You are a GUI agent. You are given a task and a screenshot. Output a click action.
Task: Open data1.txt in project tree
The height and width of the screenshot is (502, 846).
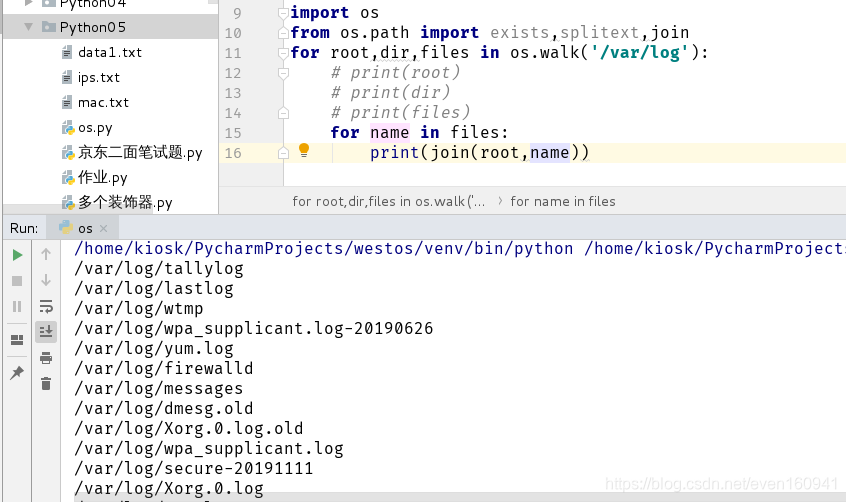[x=110, y=52]
